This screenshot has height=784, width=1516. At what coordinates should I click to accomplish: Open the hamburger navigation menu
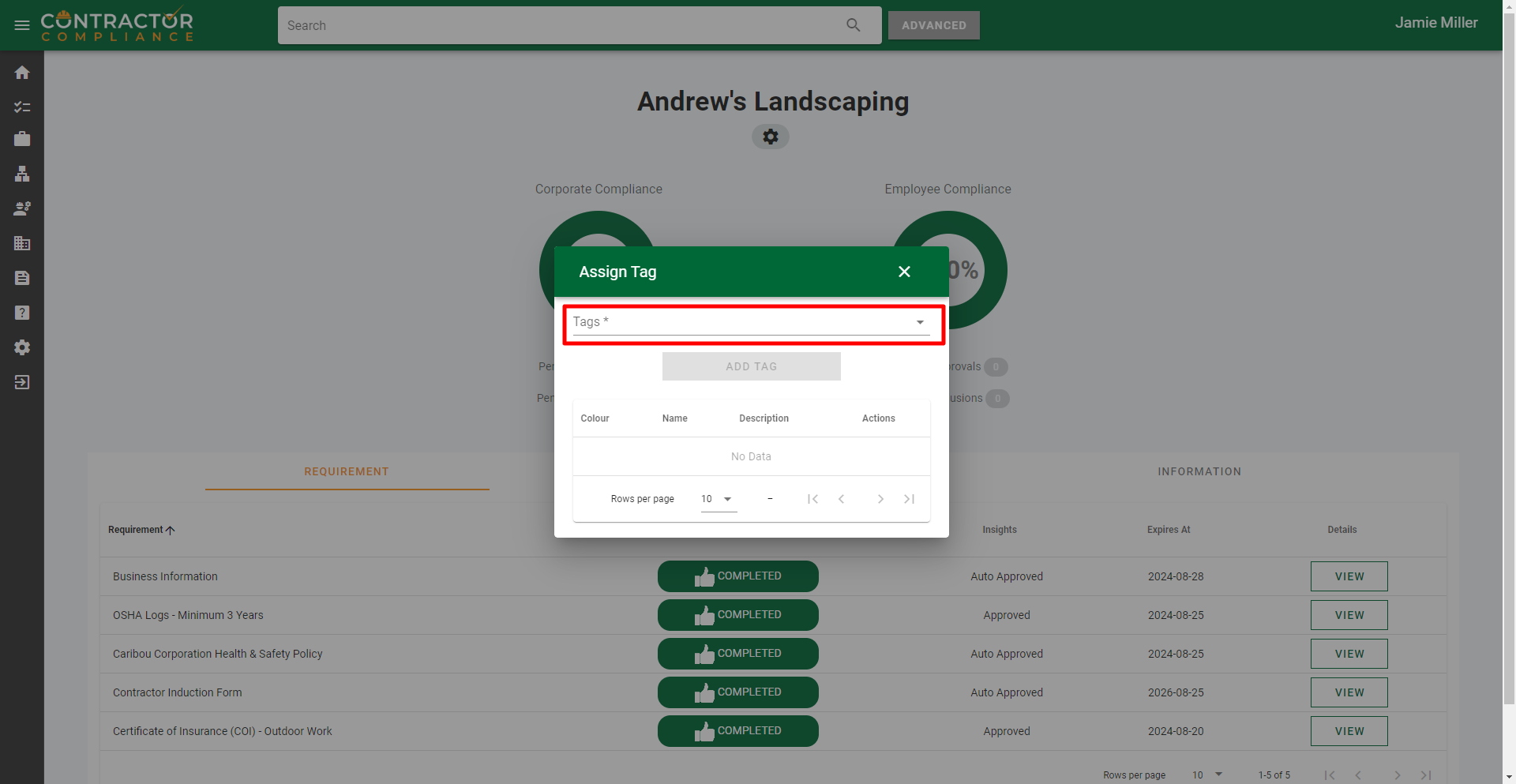(x=22, y=25)
